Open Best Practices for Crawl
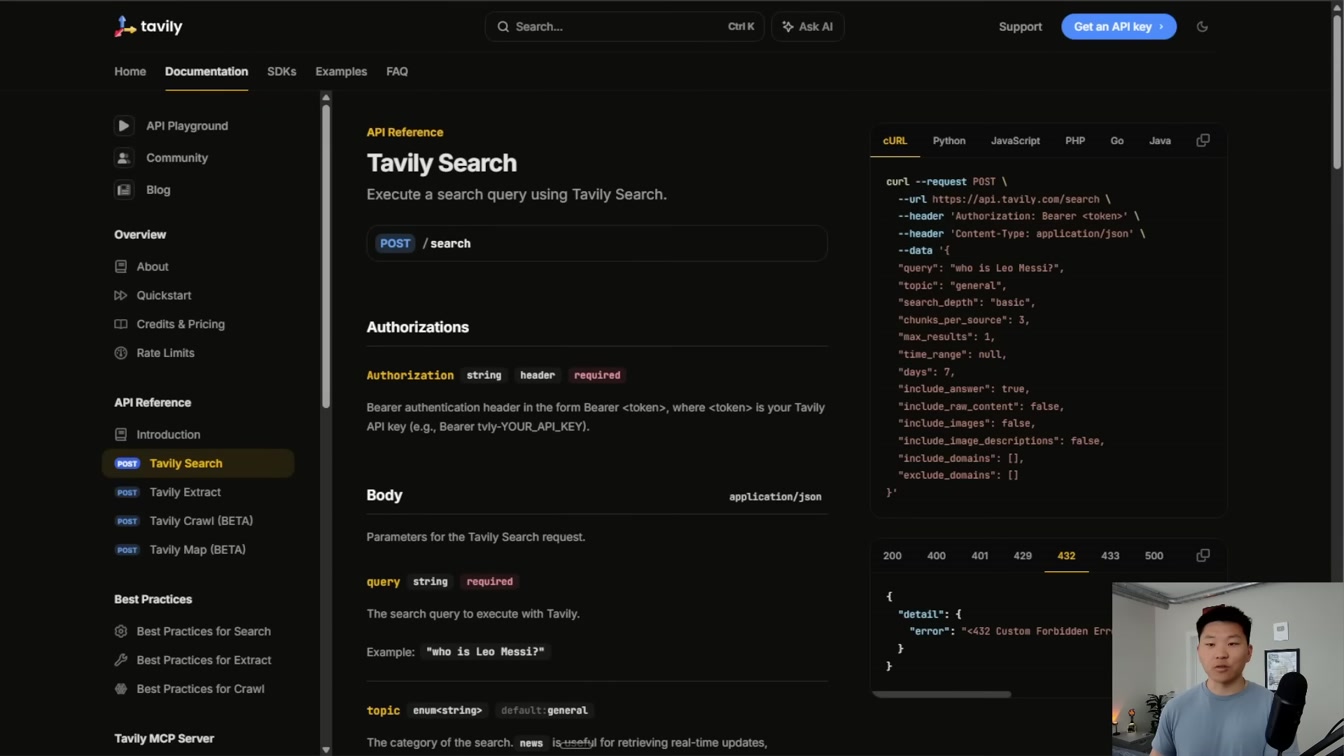1344x756 pixels. click(200, 689)
